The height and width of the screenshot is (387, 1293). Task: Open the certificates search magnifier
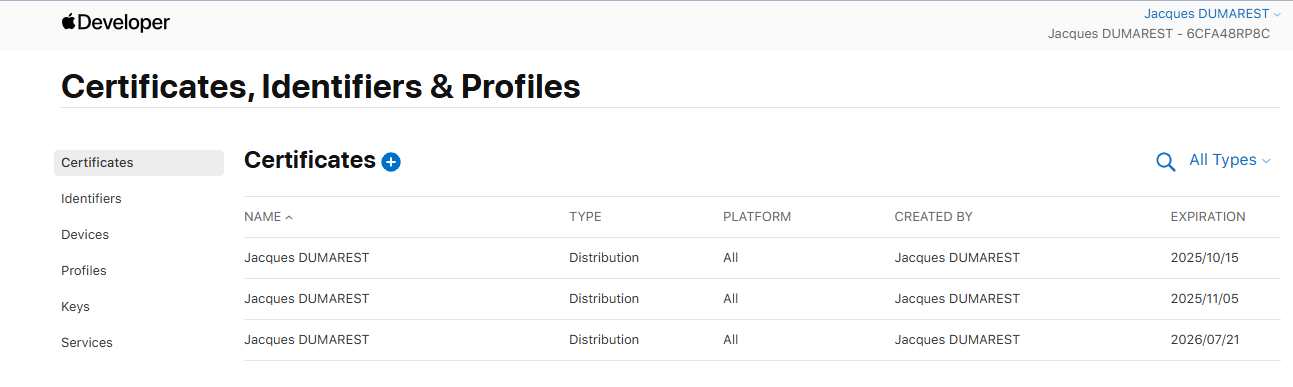click(1165, 162)
